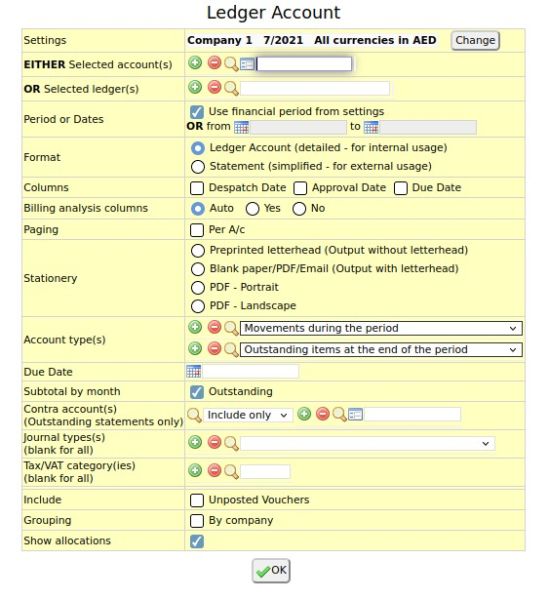This screenshot has height=600, width=549.
Task: Open calendar for 'from' date
Action: pos(241,127)
